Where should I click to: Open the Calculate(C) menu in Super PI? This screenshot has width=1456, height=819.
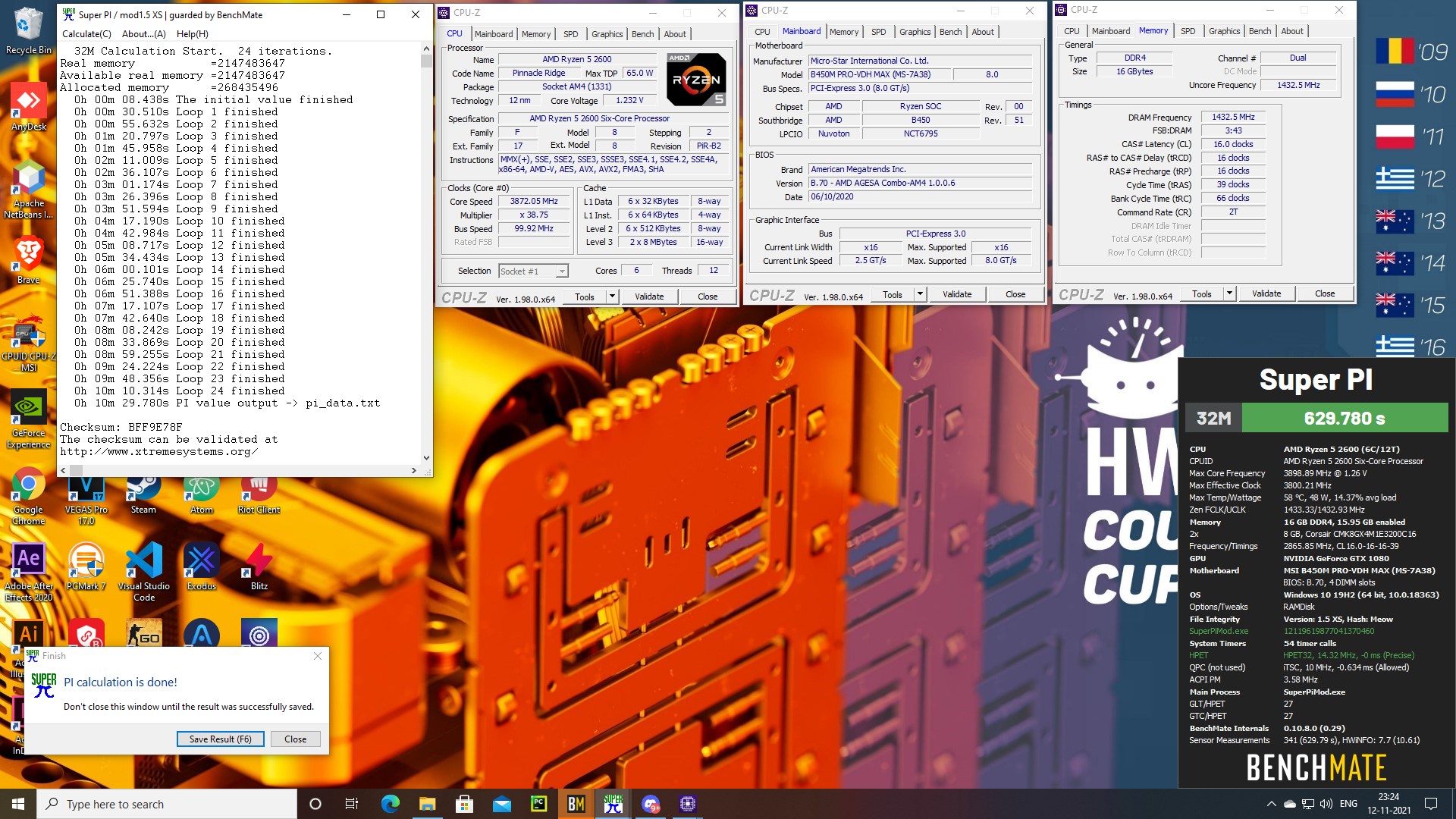(86, 34)
